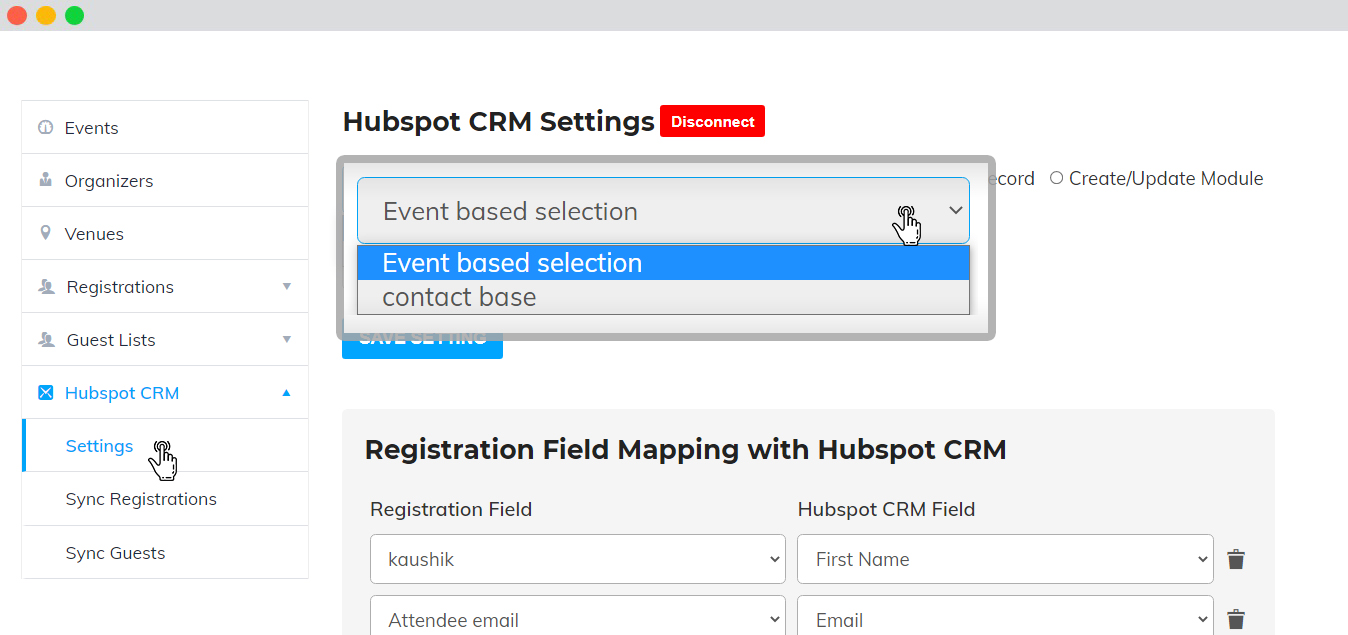This screenshot has width=1348, height=635.
Task: Go to Settings under Hubspot CRM
Action: tap(99, 446)
